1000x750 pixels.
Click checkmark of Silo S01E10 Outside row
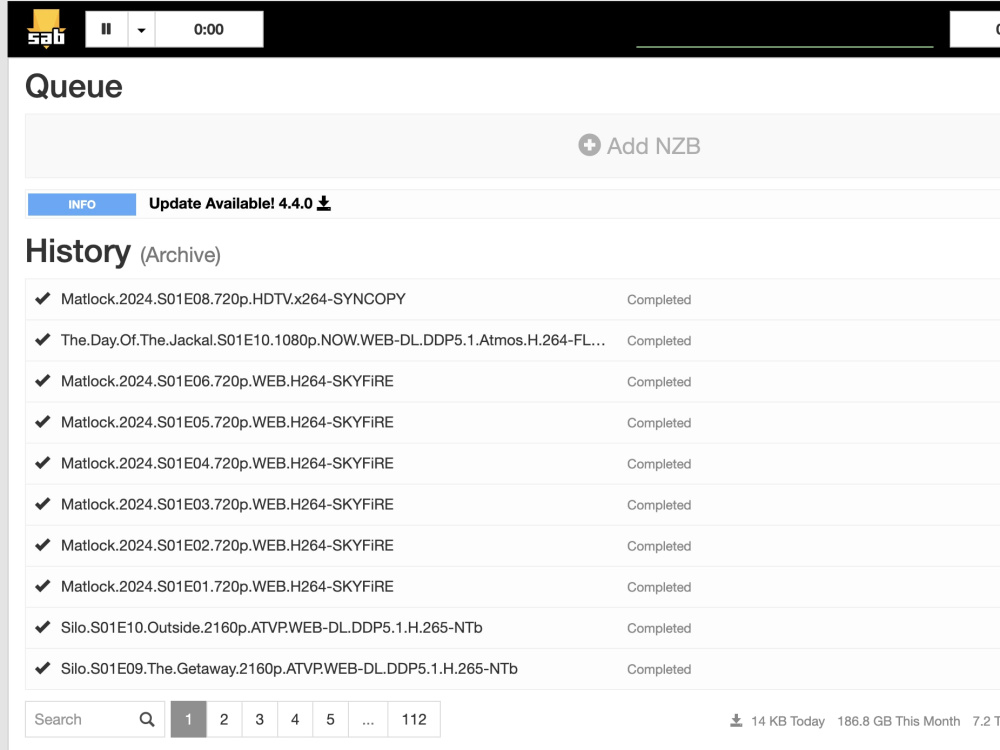coord(43,628)
